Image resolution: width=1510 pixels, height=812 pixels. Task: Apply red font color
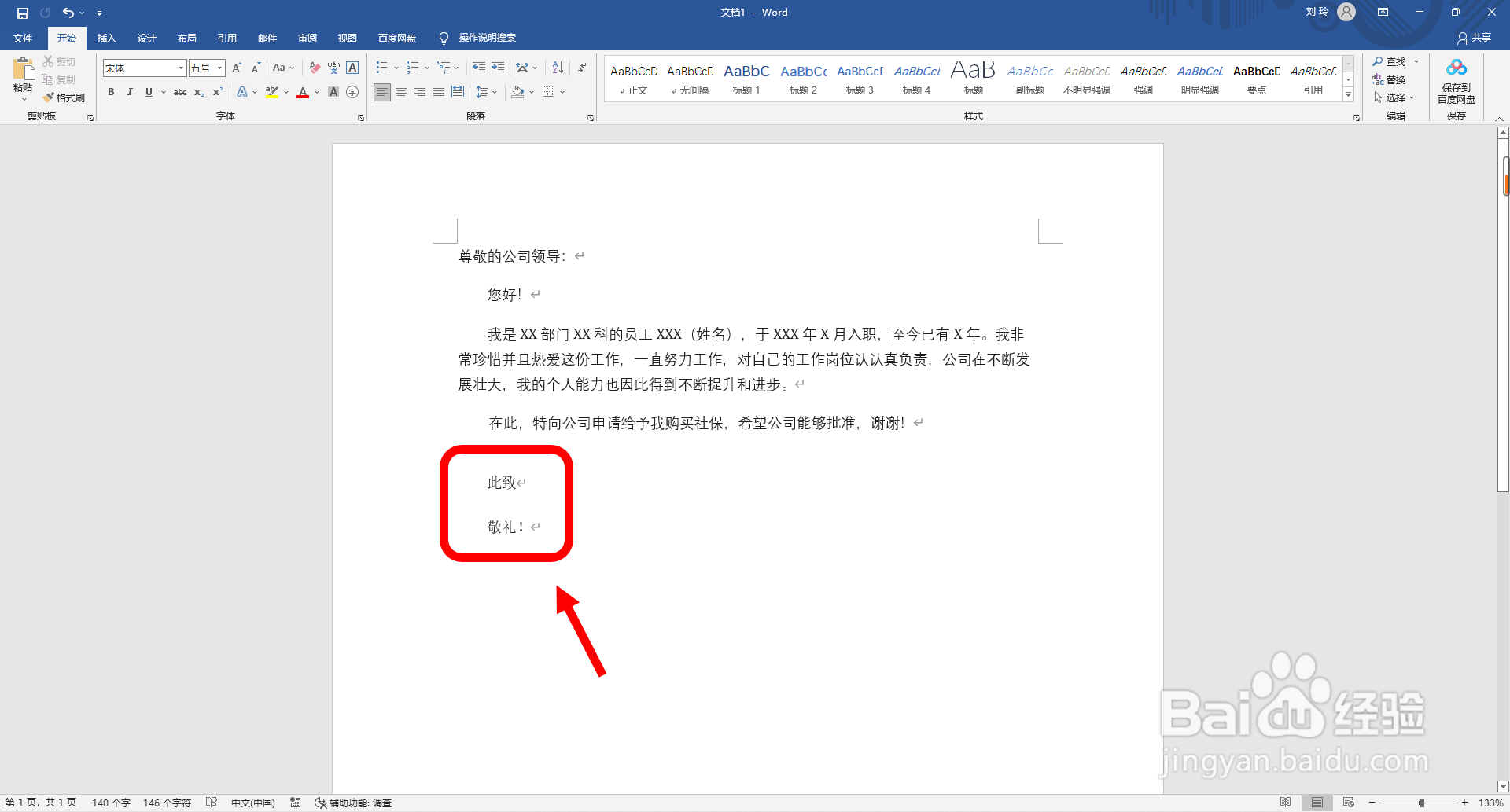tap(303, 92)
